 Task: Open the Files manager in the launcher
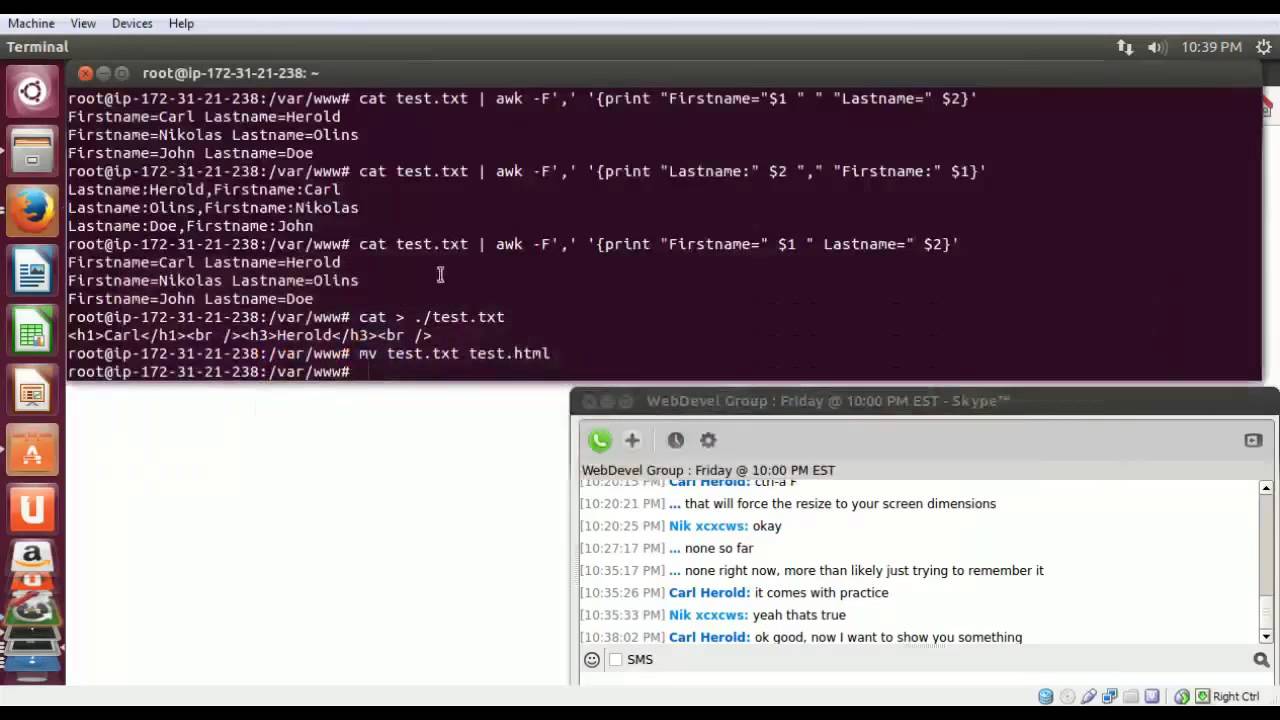32,151
